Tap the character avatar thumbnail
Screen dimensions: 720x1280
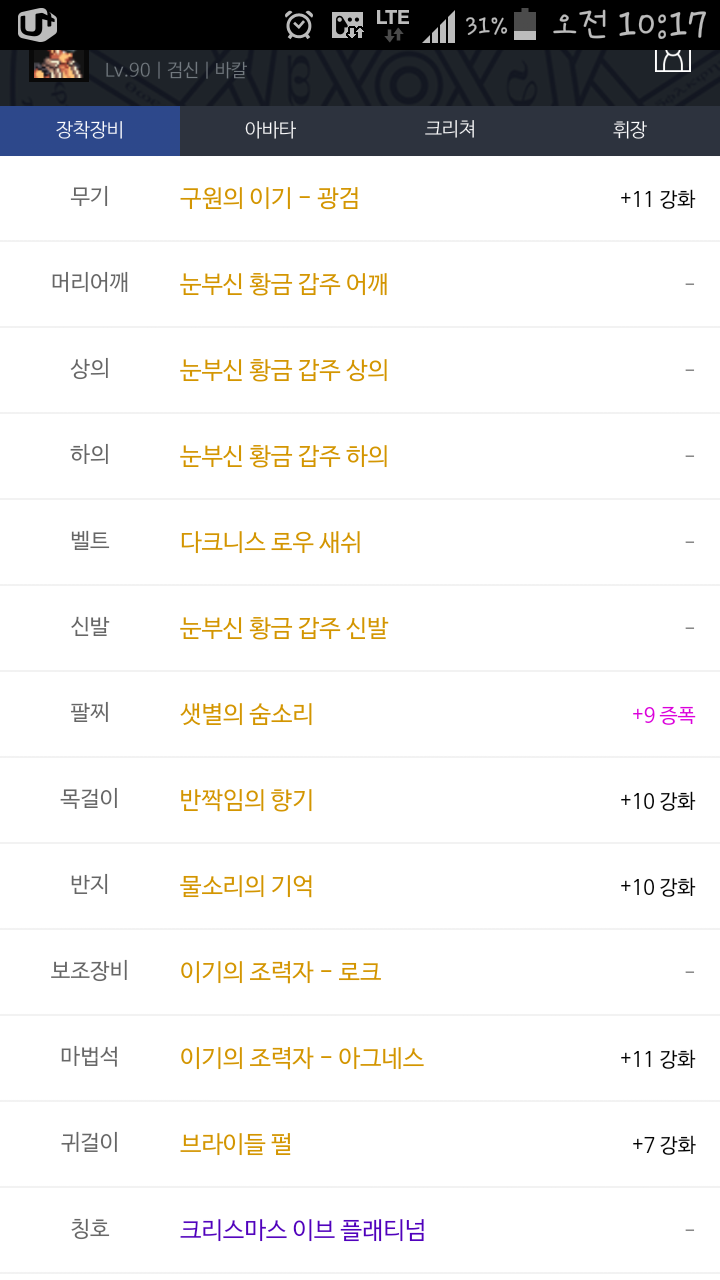coord(58,64)
